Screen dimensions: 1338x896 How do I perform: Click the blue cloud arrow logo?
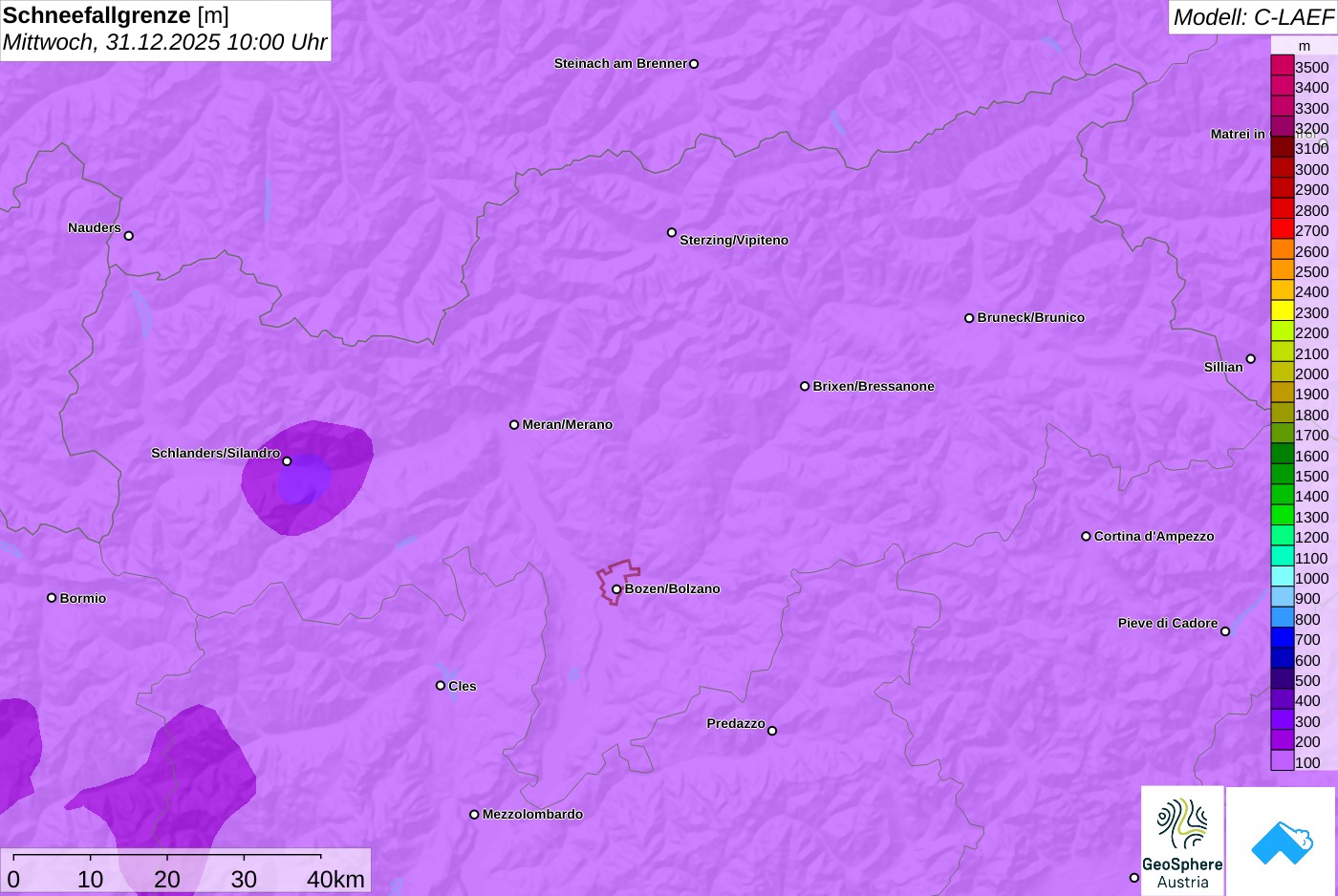point(1281,841)
